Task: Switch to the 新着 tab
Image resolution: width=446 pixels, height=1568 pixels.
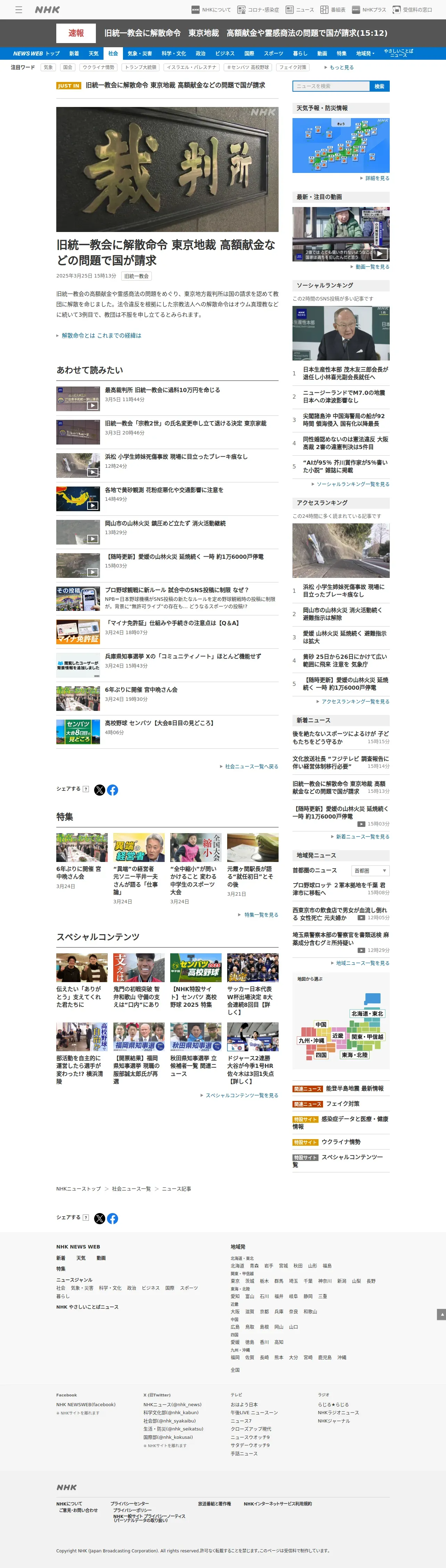Action: (x=74, y=53)
